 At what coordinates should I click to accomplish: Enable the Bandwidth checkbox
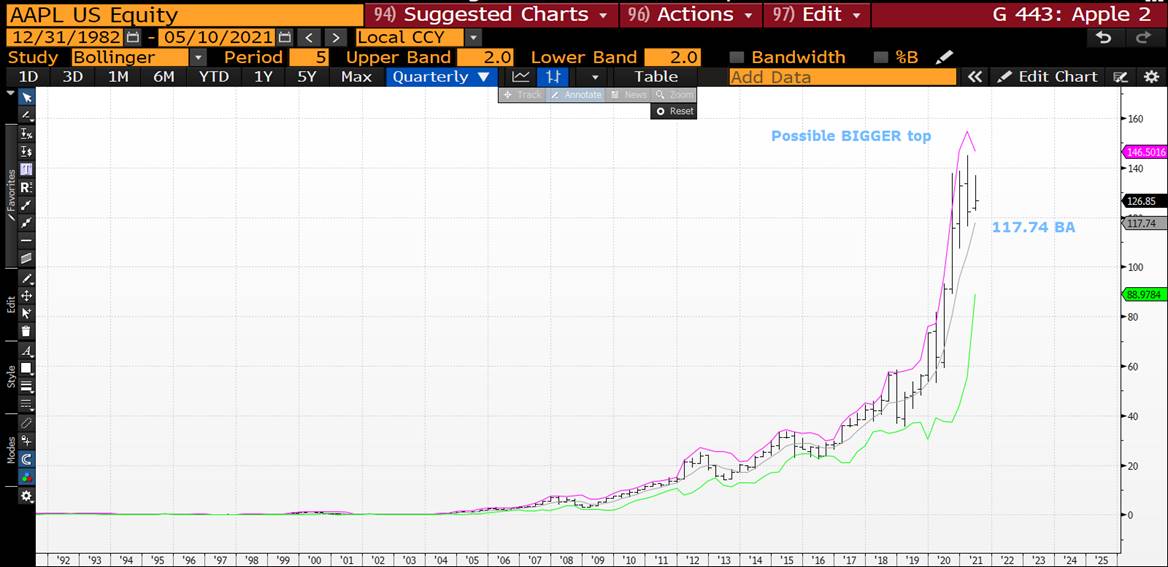737,57
